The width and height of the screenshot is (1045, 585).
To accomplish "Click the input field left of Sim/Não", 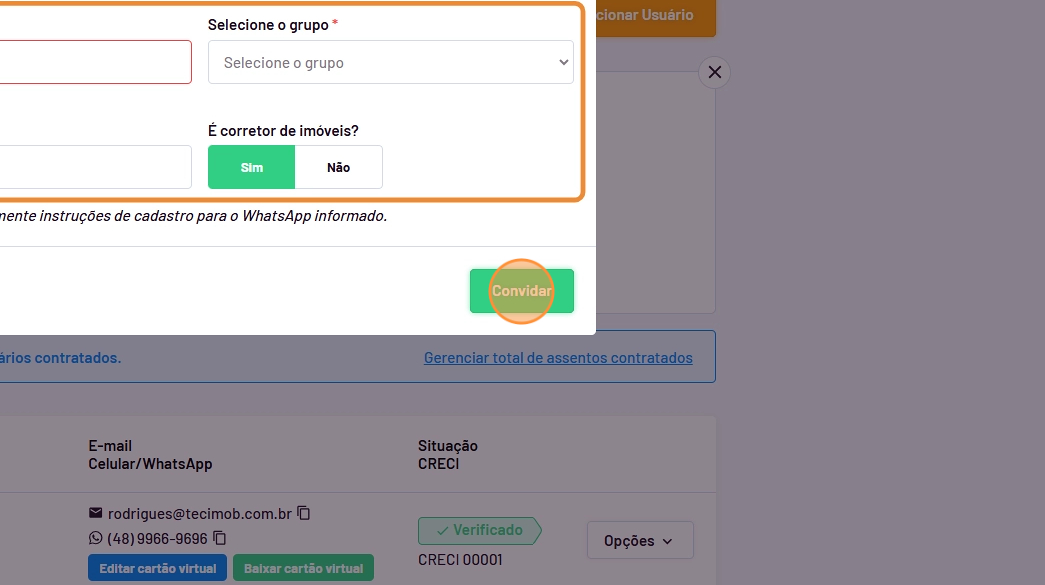I will tap(95, 167).
